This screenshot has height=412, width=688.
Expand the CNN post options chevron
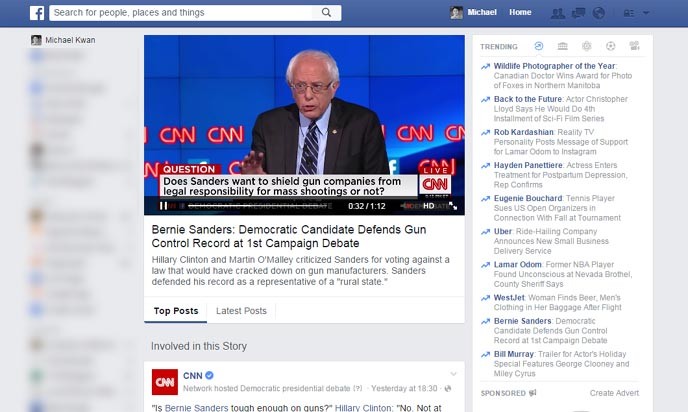pyautogui.click(x=453, y=374)
